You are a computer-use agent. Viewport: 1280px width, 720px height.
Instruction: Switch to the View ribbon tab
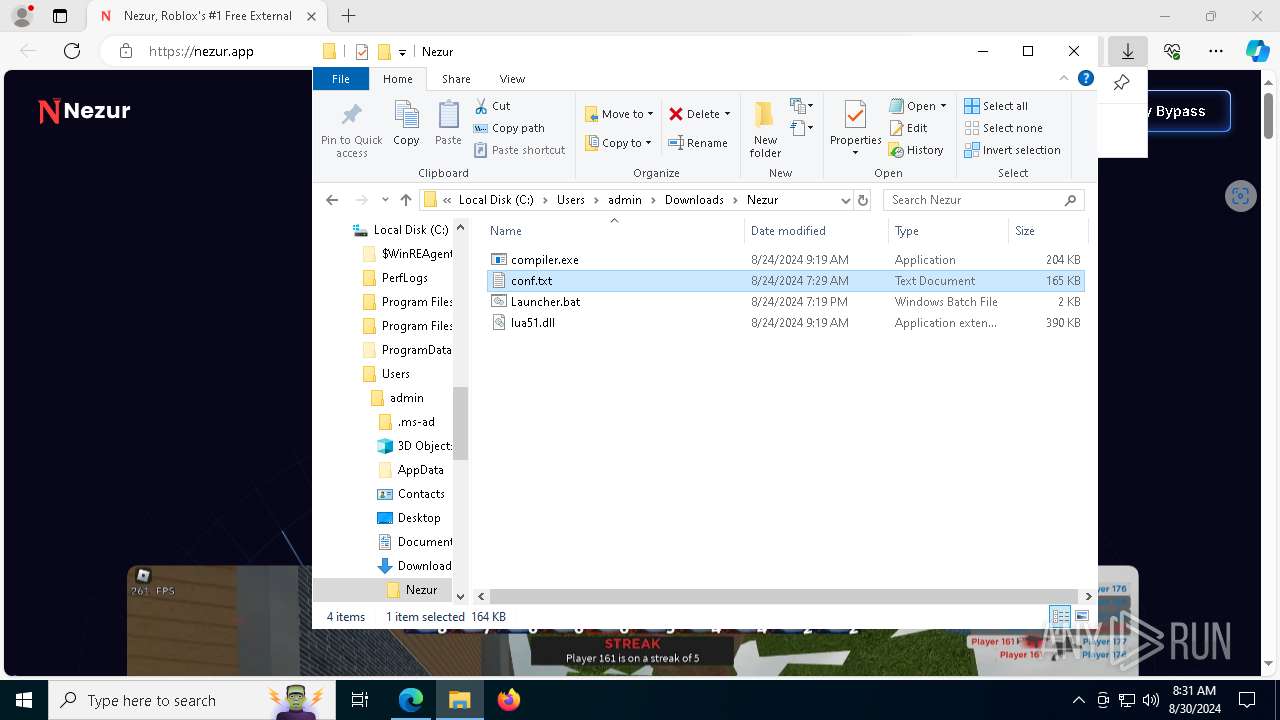512,79
